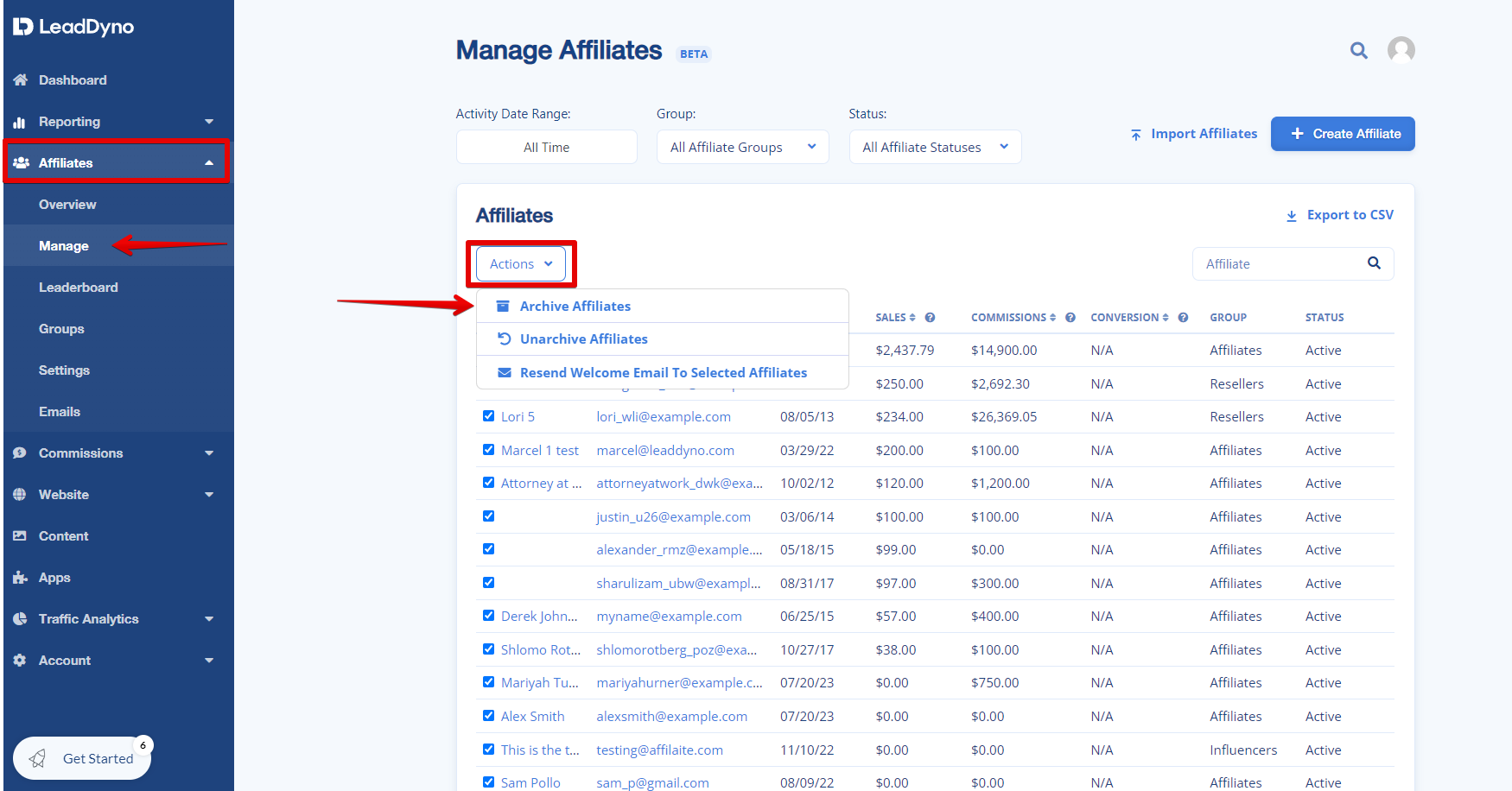Sort by the CONVERSION column arrows

pos(1166,318)
